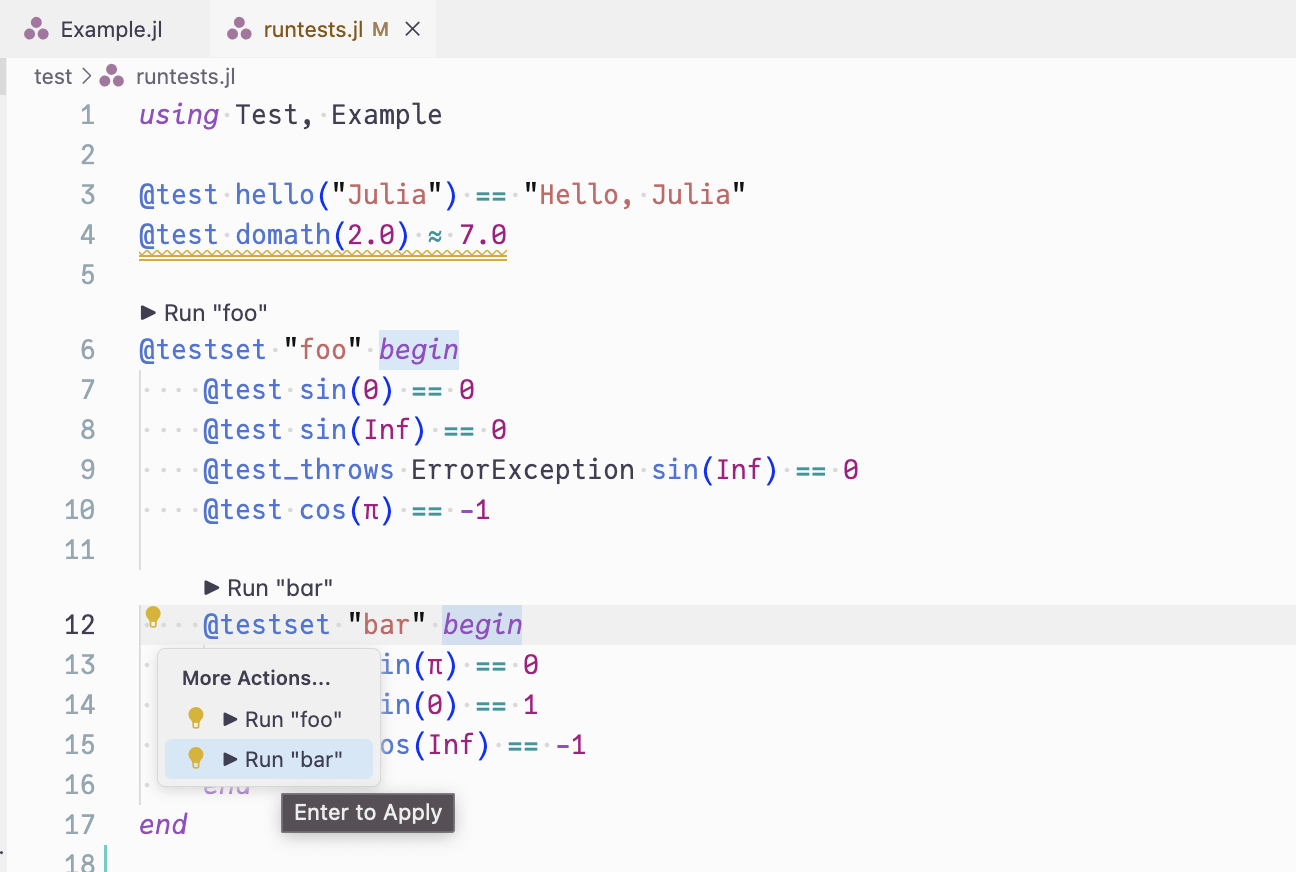Click the Julia icon on the Example.jl tab
Viewport: 1296px width, 872px height.
pyautogui.click(x=36, y=28)
